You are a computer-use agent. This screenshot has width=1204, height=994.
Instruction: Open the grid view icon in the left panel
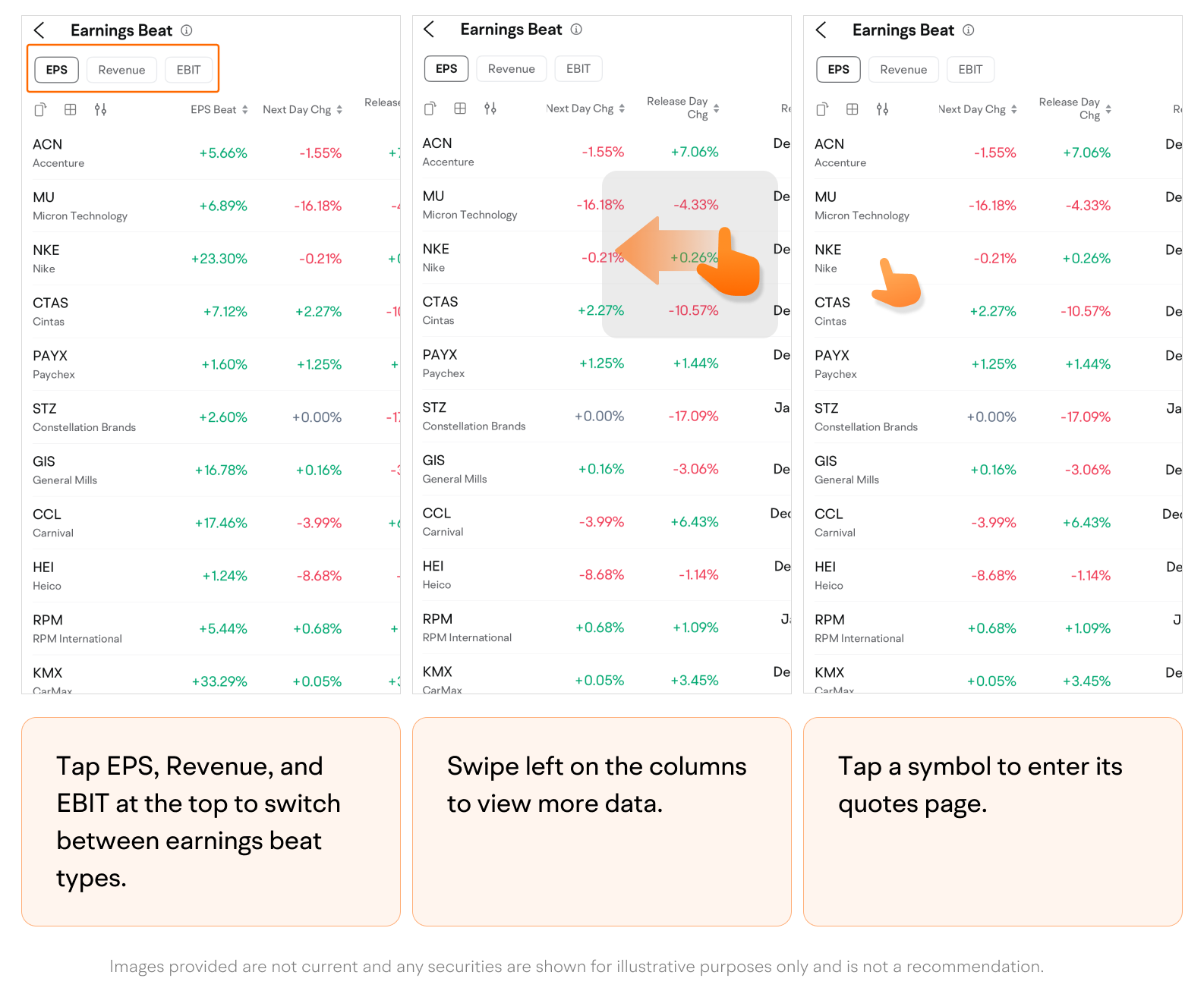pos(71,109)
